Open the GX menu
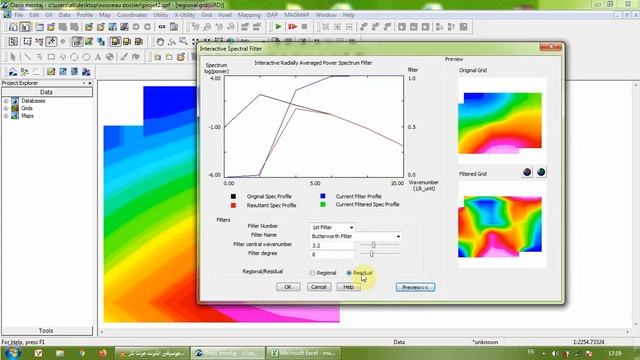This screenshot has height=360, width=640. [x=49, y=15]
